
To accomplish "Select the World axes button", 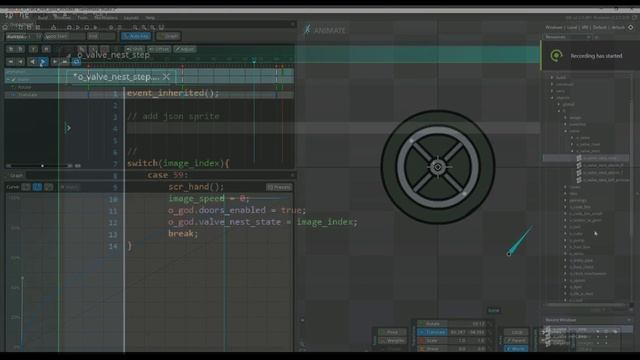I will pyautogui.click(x=516, y=349).
